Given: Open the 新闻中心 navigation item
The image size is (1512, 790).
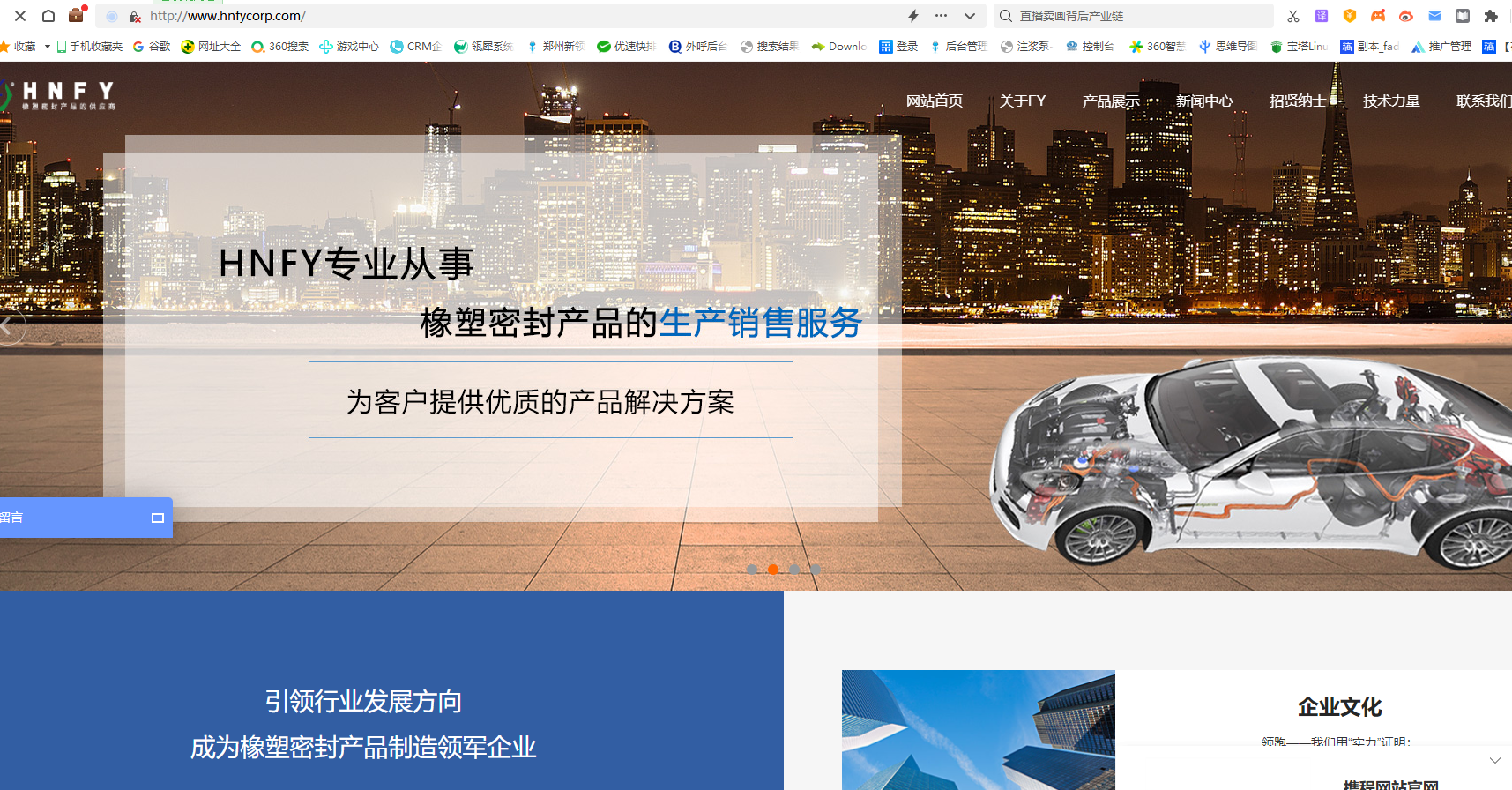Looking at the screenshot, I should [x=1204, y=101].
